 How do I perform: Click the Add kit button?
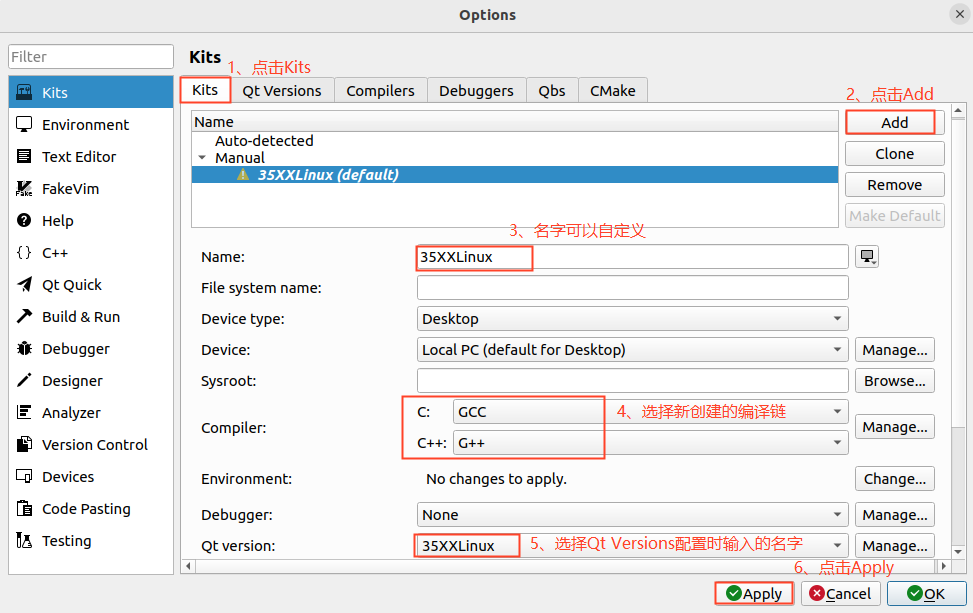[x=894, y=122]
